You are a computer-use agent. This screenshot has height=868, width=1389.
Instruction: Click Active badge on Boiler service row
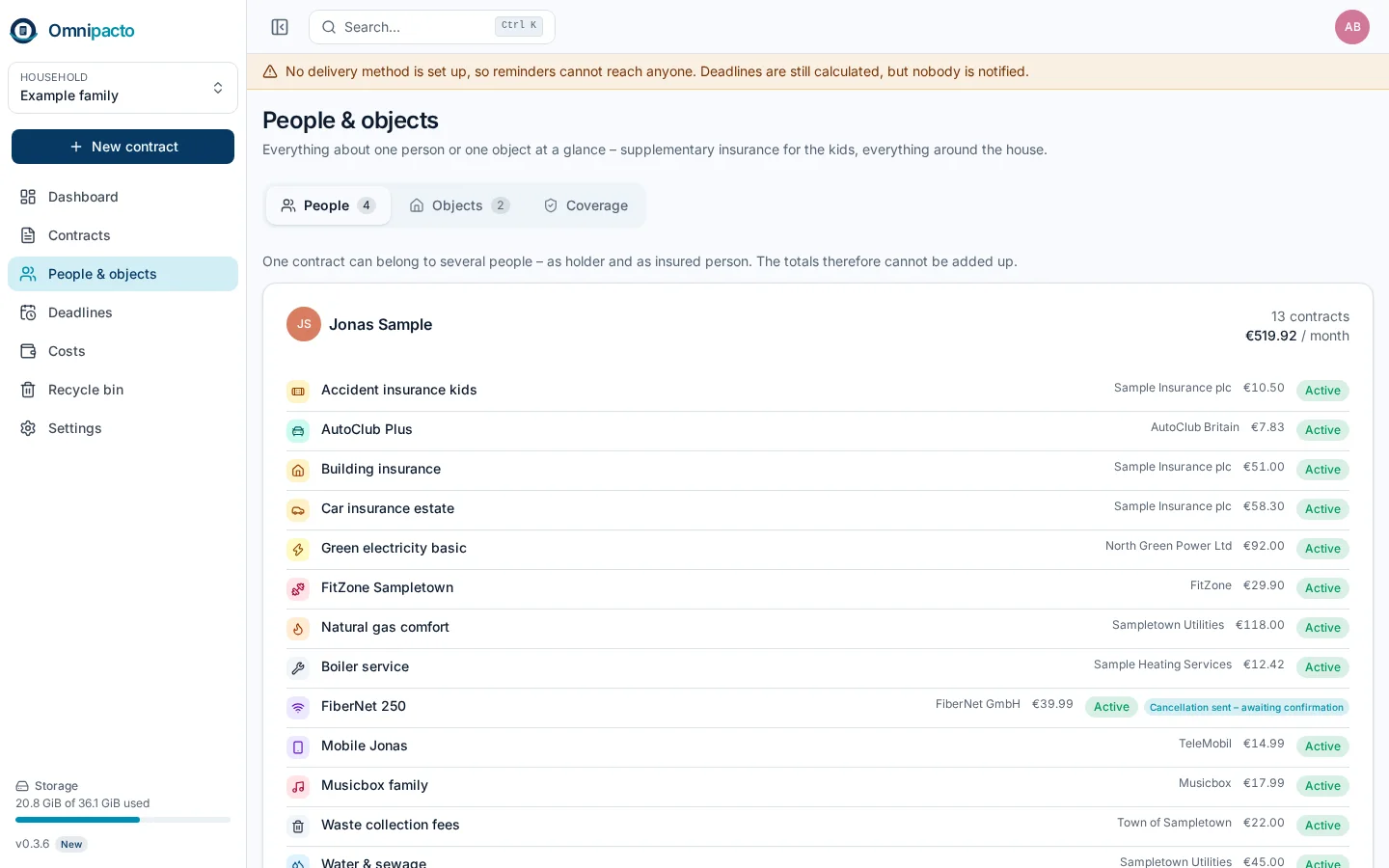tap(1322, 667)
